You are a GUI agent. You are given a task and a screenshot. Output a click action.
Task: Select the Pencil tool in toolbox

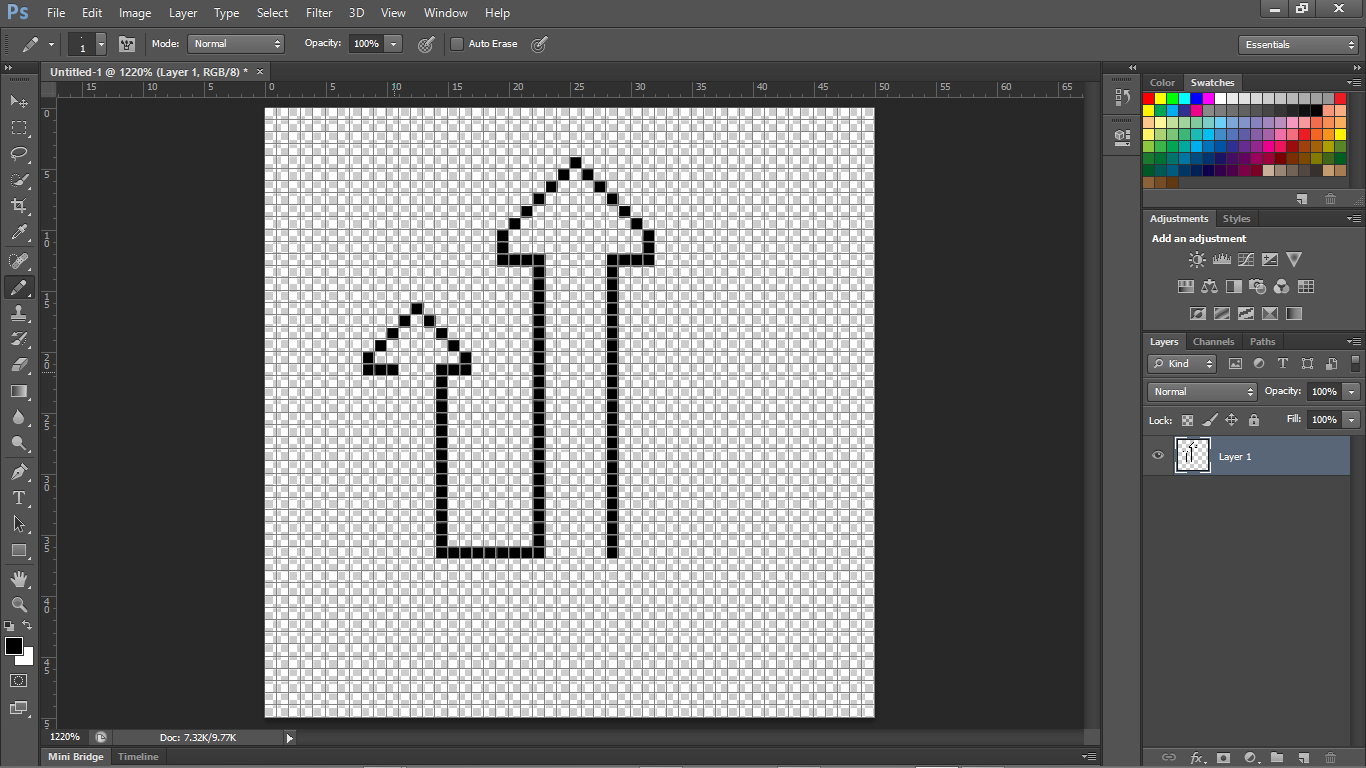click(x=19, y=287)
